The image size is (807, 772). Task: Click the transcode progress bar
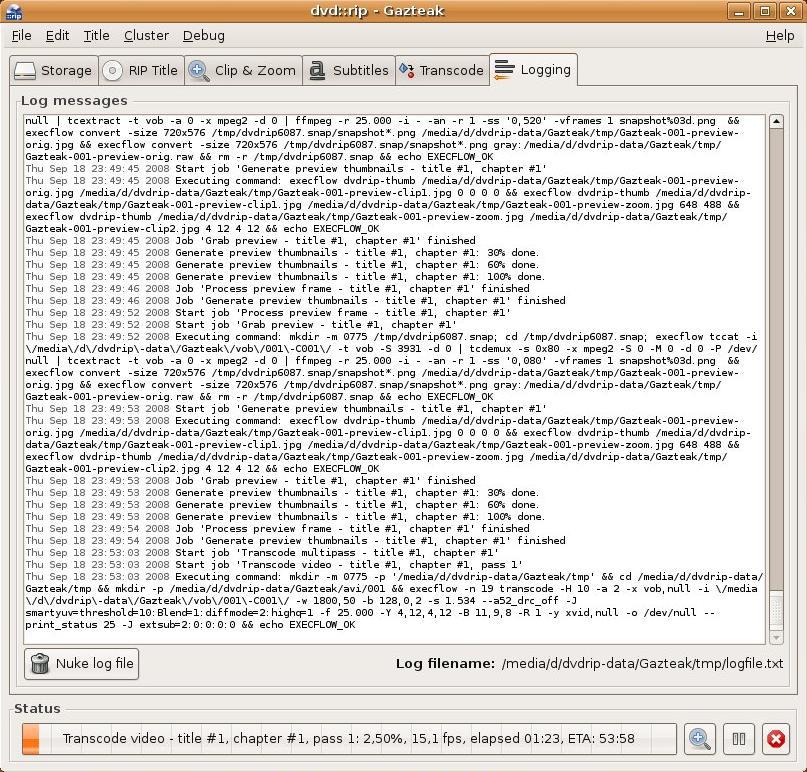pyautogui.click(x=349, y=739)
